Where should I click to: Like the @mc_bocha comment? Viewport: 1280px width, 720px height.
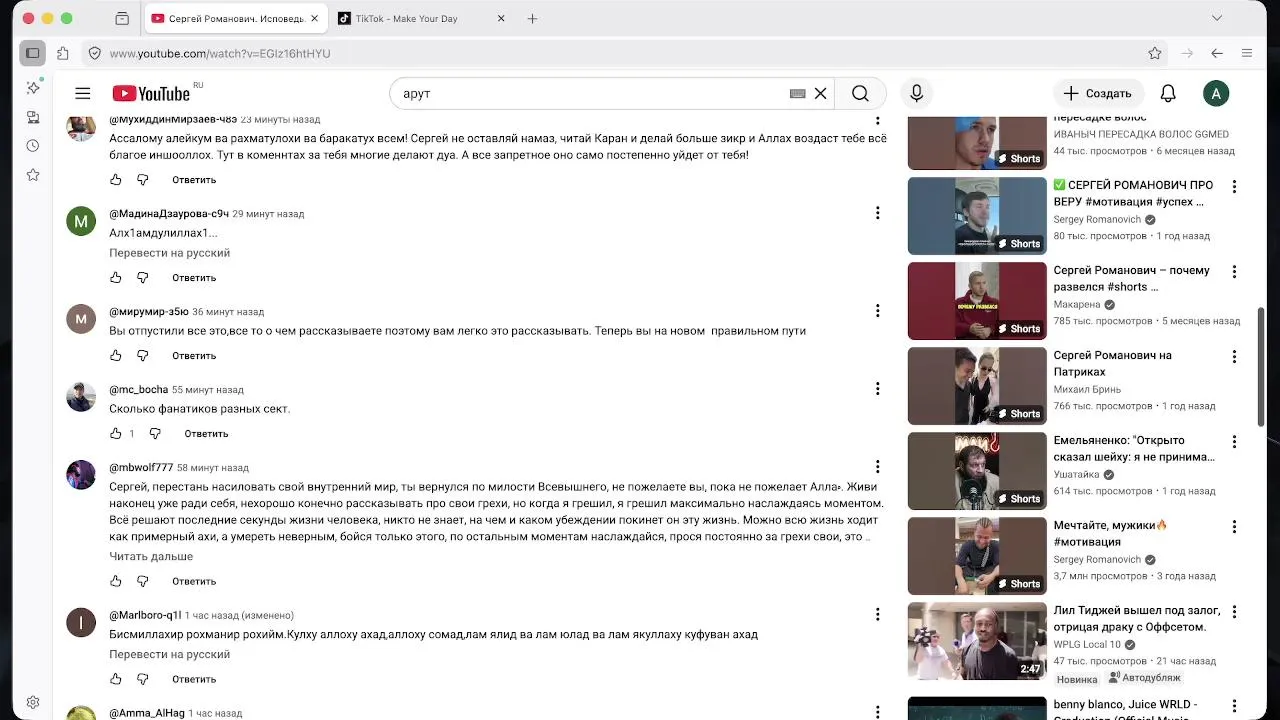(x=116, y=433)
